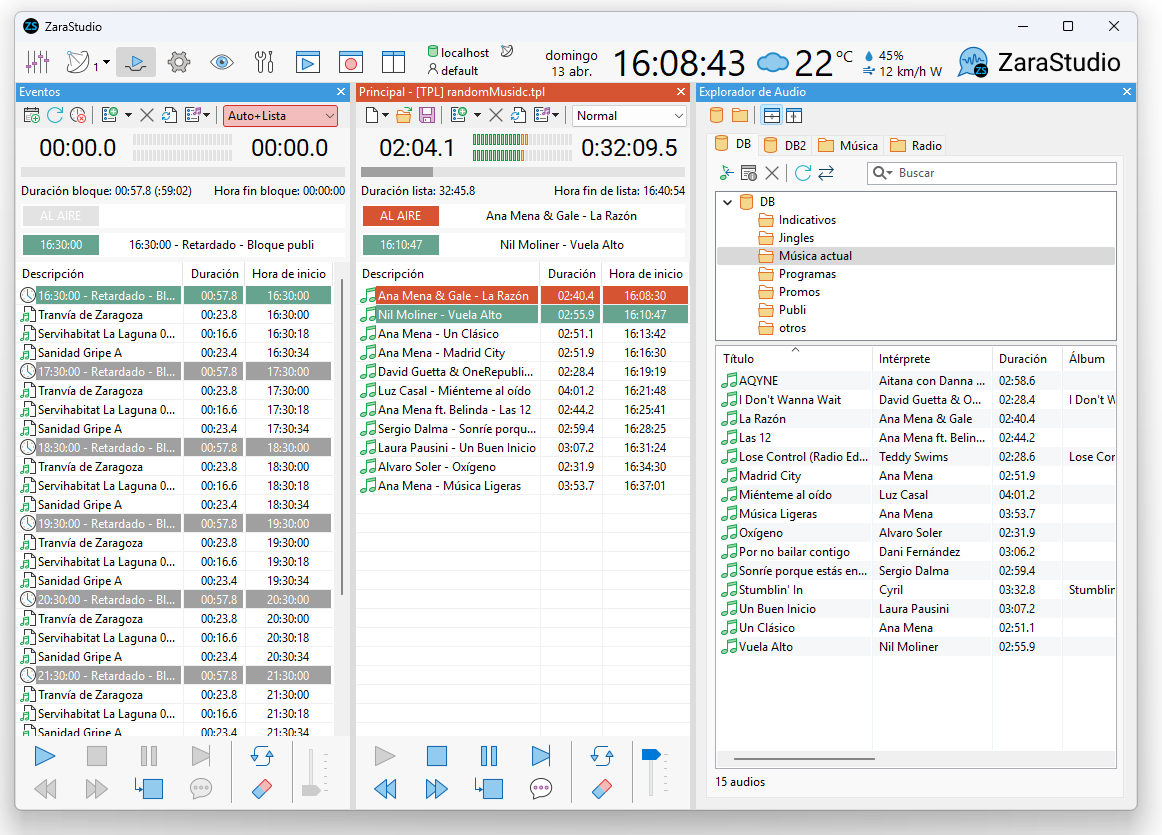The image size is (1162, 835).
Task: Open the Normal playback mode dropdown
Action: (x=629, y=116)
